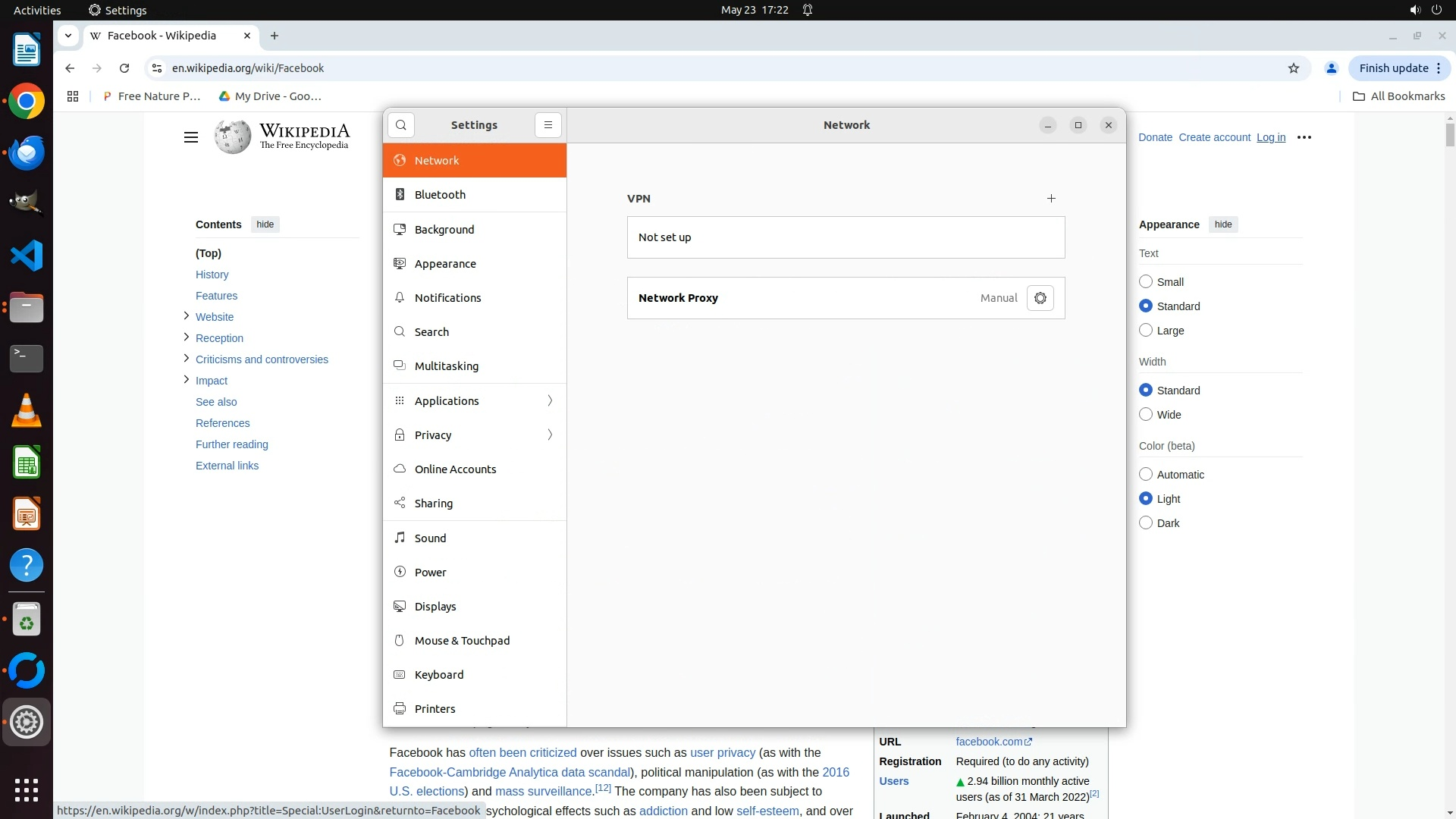This screenshot has width=1456, height=819.
Task: Open the Settings hamburger menu
Action: [x=548, y=125]
